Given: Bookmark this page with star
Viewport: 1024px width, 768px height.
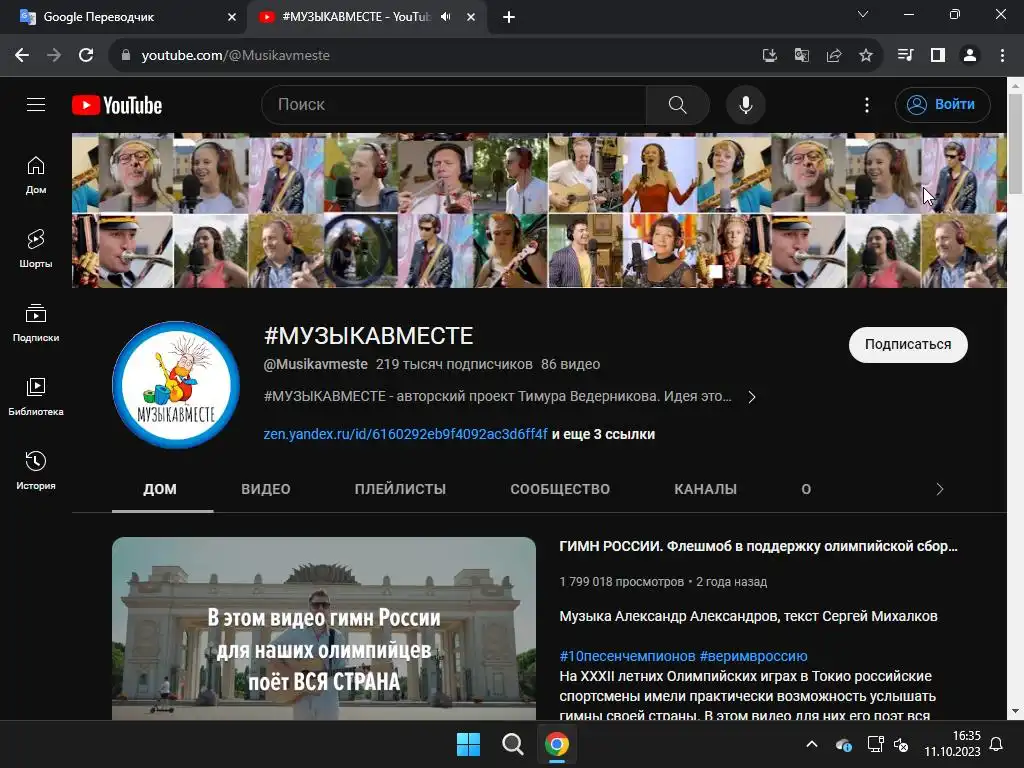Looking at the screenshot, I should pyautogui.click(x=865, y=56).
